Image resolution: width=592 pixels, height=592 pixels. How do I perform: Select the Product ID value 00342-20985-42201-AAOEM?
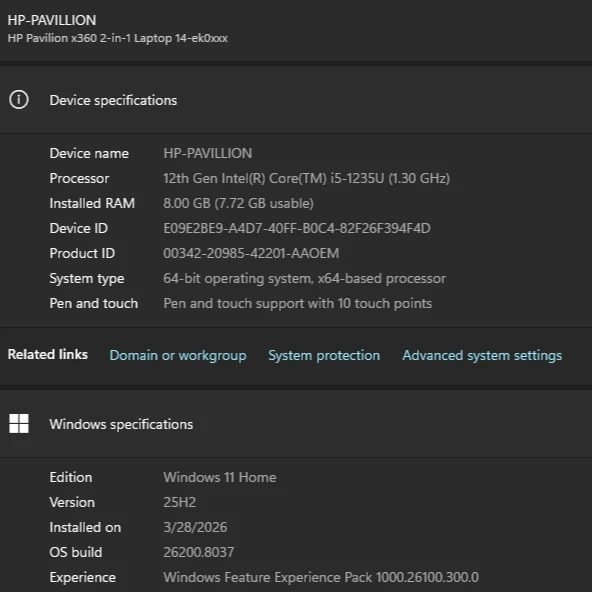tap(251, 253)
